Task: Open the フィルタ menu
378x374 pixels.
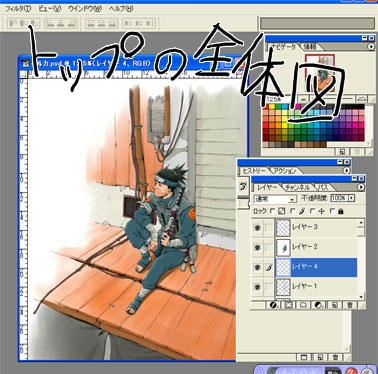Action: [x=18, y=9]
